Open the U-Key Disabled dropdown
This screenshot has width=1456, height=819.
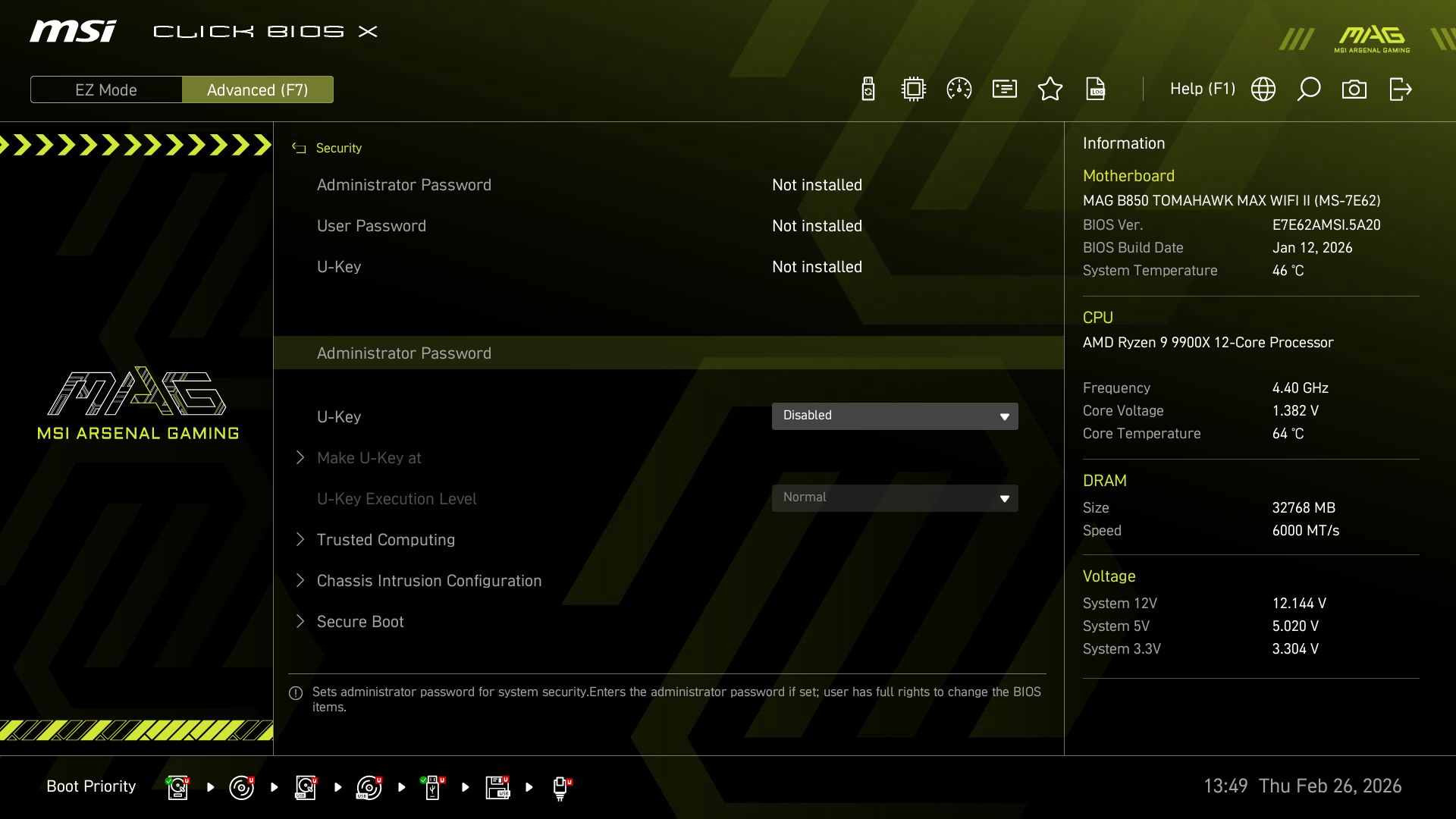895,416
